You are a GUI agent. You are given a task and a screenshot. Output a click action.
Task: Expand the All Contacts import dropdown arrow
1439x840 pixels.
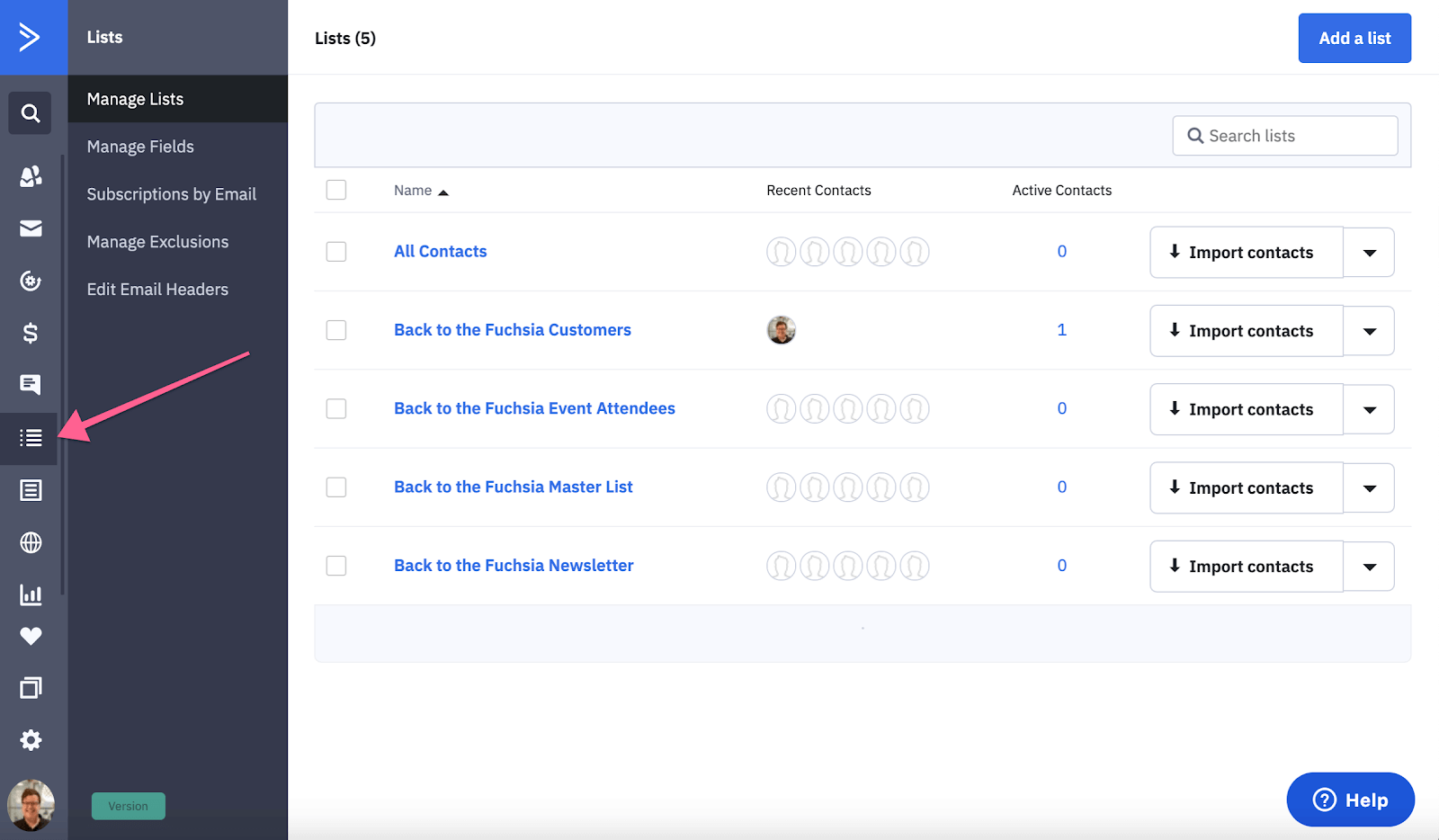pos(1369,253)
